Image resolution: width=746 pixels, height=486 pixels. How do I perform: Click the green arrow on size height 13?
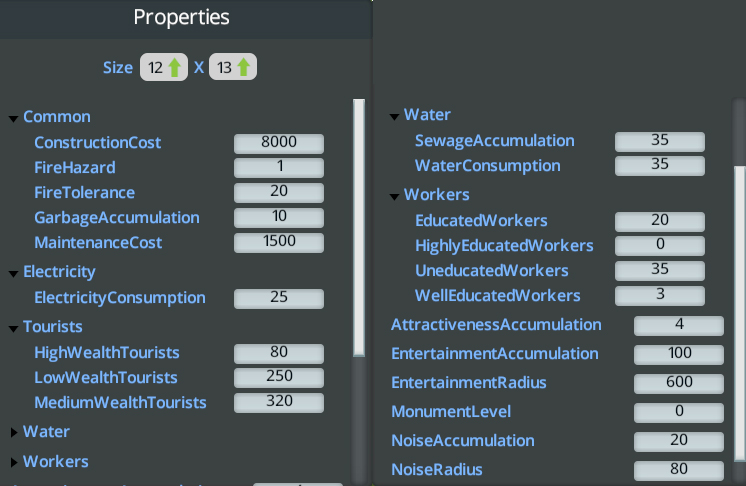[x=244, y=68]
